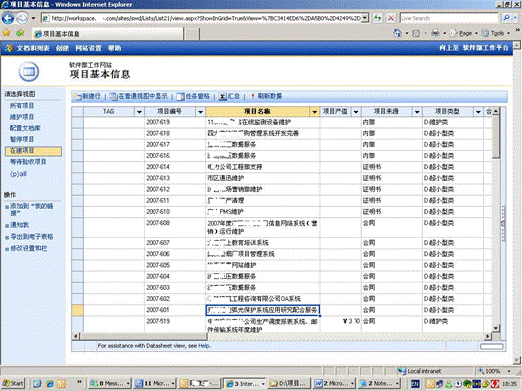Open the 项目来源 column filter dropdown
Image resolution: width=522 pixels, height=391 pixels.
pos(417,112)
